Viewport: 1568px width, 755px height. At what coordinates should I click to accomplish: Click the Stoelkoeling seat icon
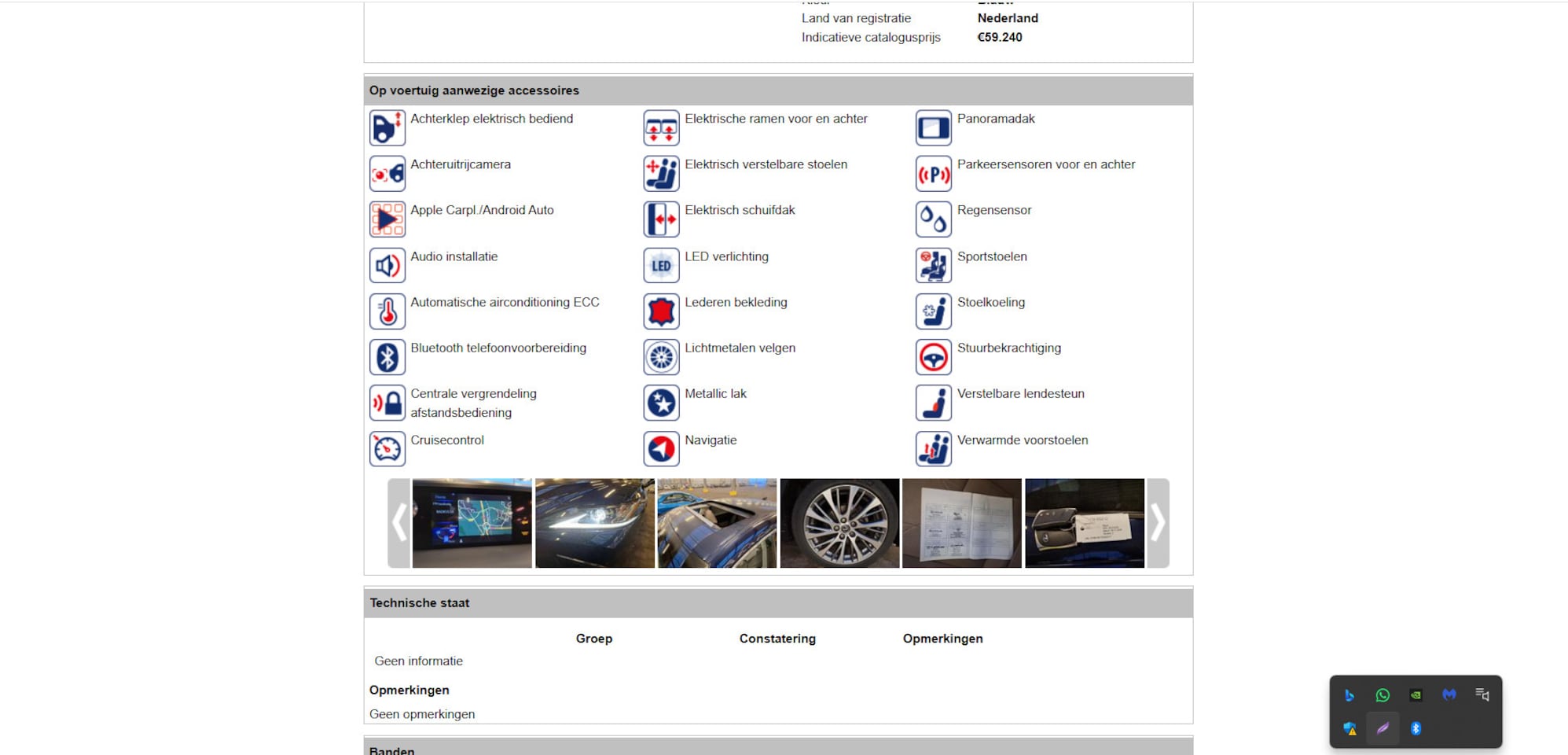coord(933,311)
